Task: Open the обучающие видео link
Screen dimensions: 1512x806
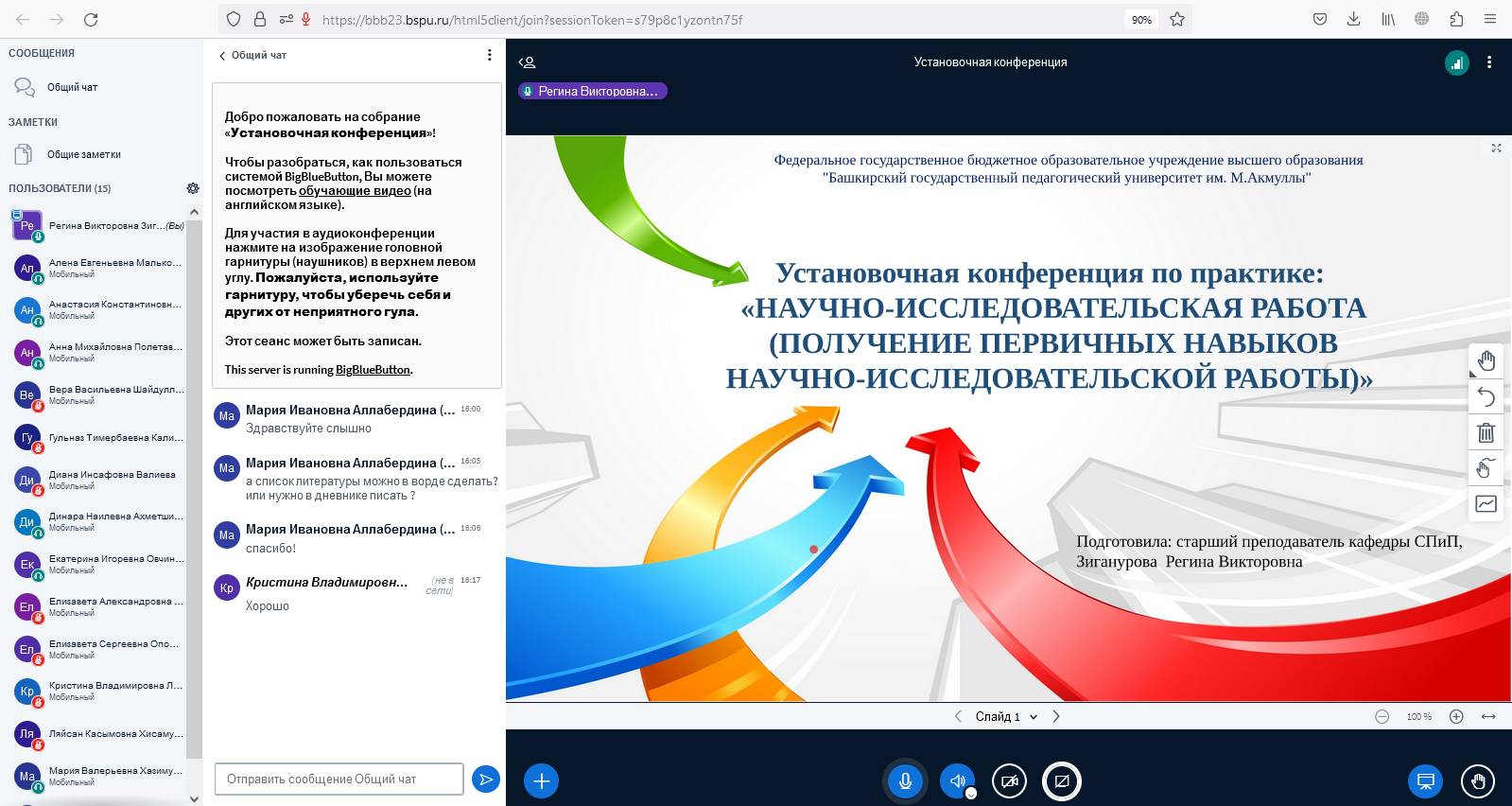Action: (355, 191)
